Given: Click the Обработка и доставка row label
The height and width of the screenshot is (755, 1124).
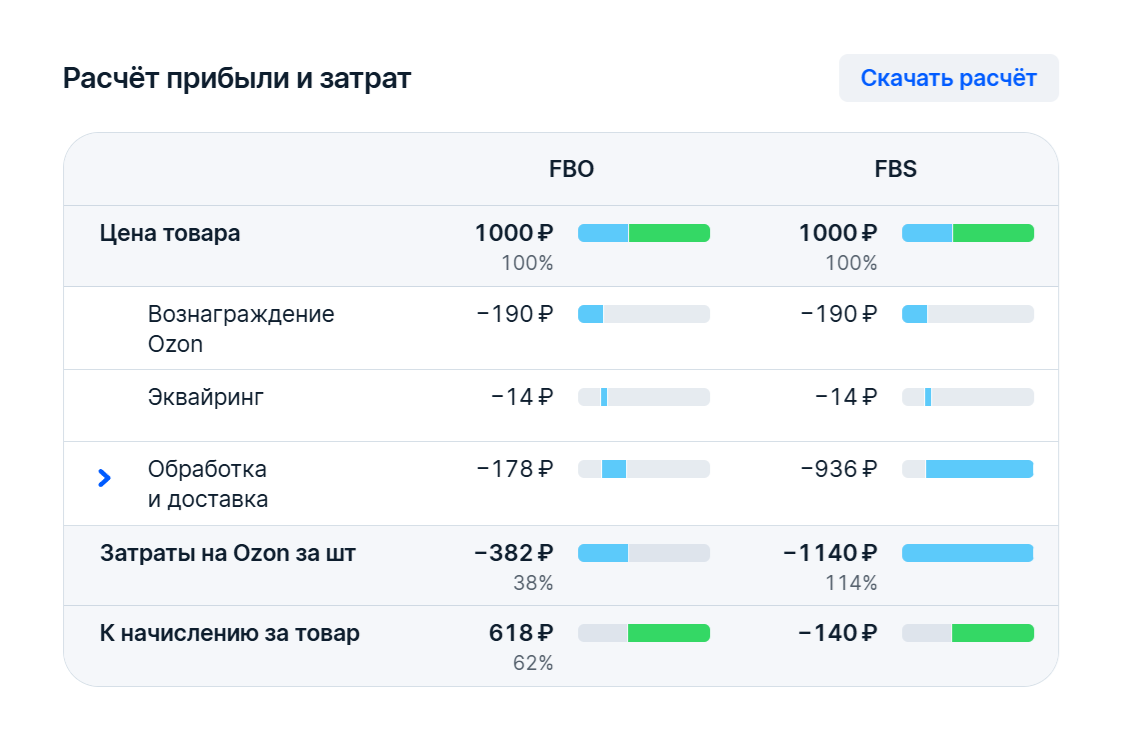Looking at the screenshot, I should [x=208, y=484].
